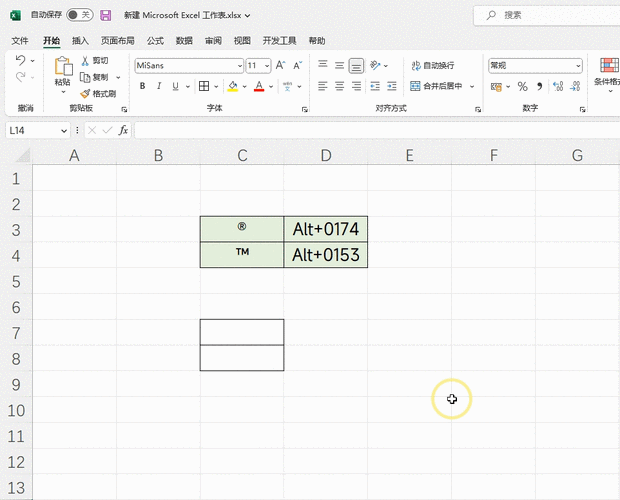This screenshot has height=500, width=620.
Task: Switch to the 开发工具 tab
Action: click(279, 41)
